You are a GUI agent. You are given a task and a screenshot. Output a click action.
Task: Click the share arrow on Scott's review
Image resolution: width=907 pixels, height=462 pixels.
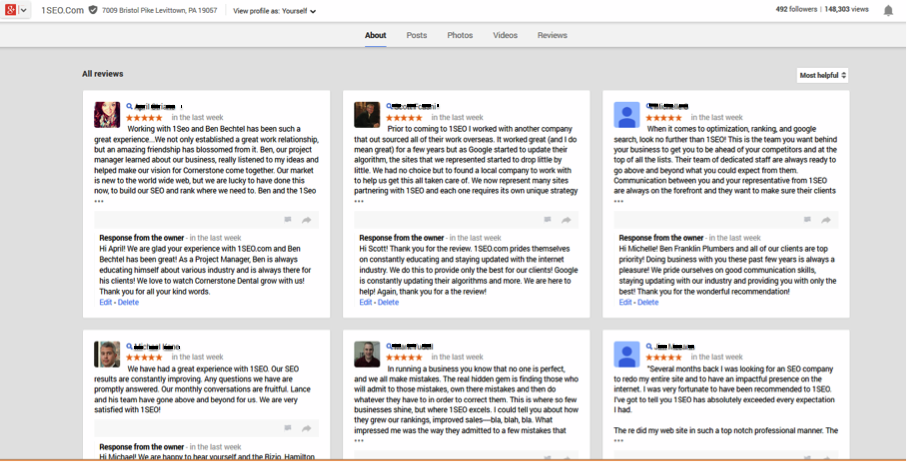(566, 220)
